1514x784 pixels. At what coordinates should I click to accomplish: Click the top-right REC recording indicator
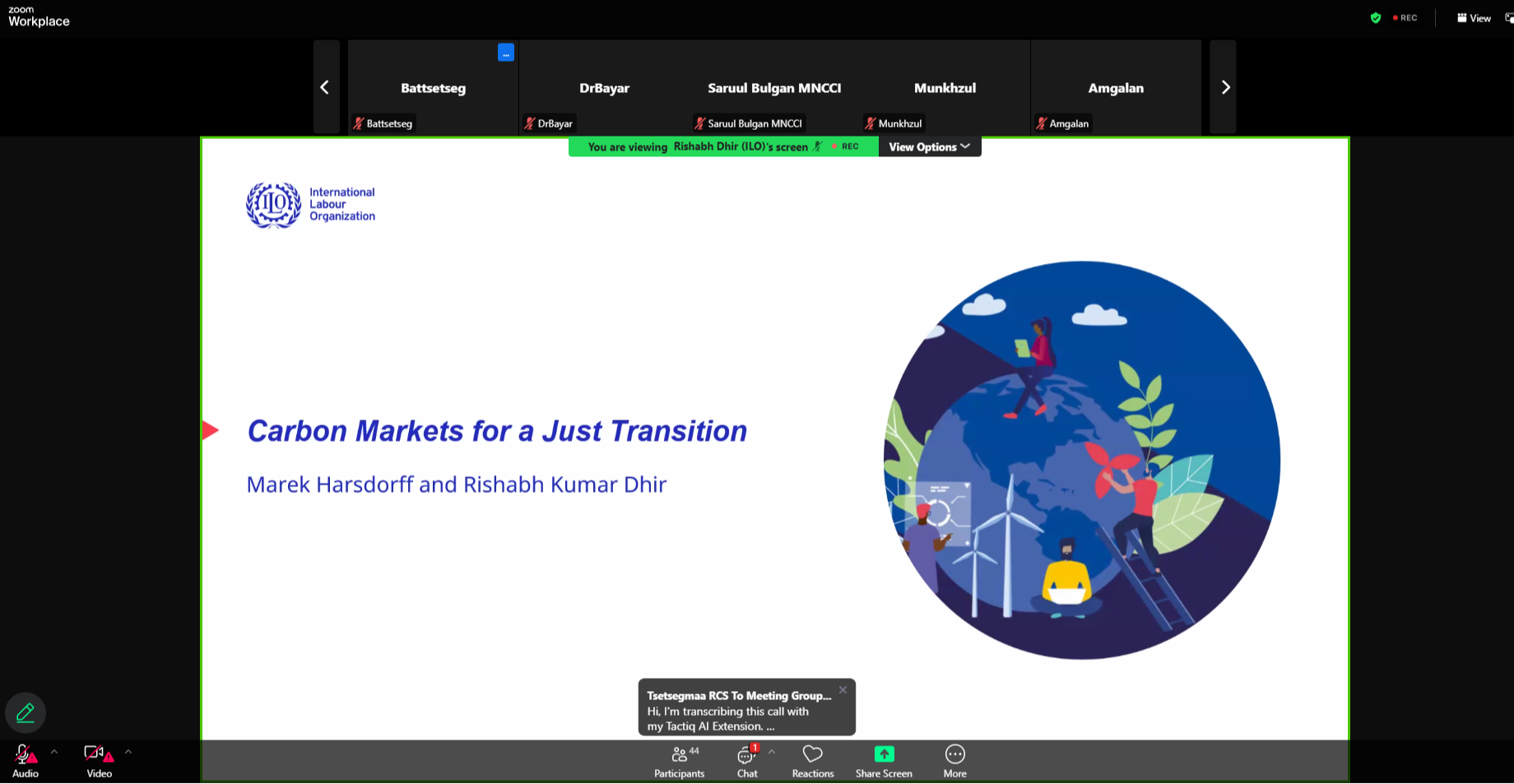tap(1405, 18)
